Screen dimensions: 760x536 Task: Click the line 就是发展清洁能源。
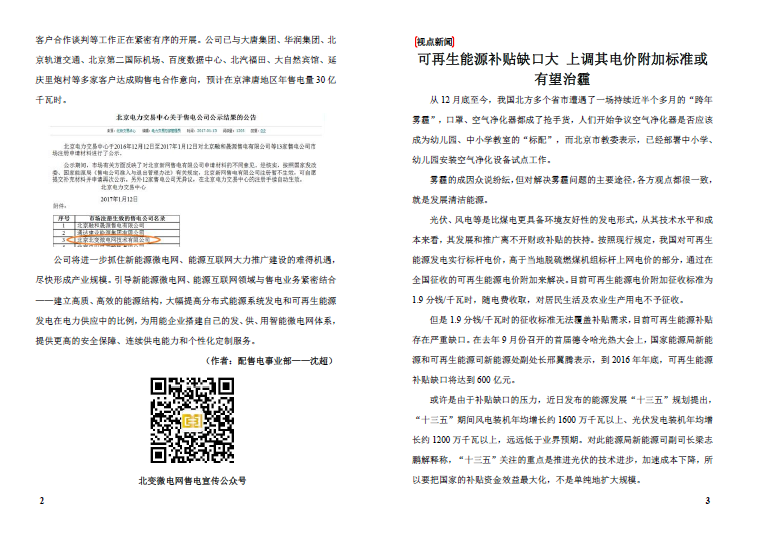point(451,200)
